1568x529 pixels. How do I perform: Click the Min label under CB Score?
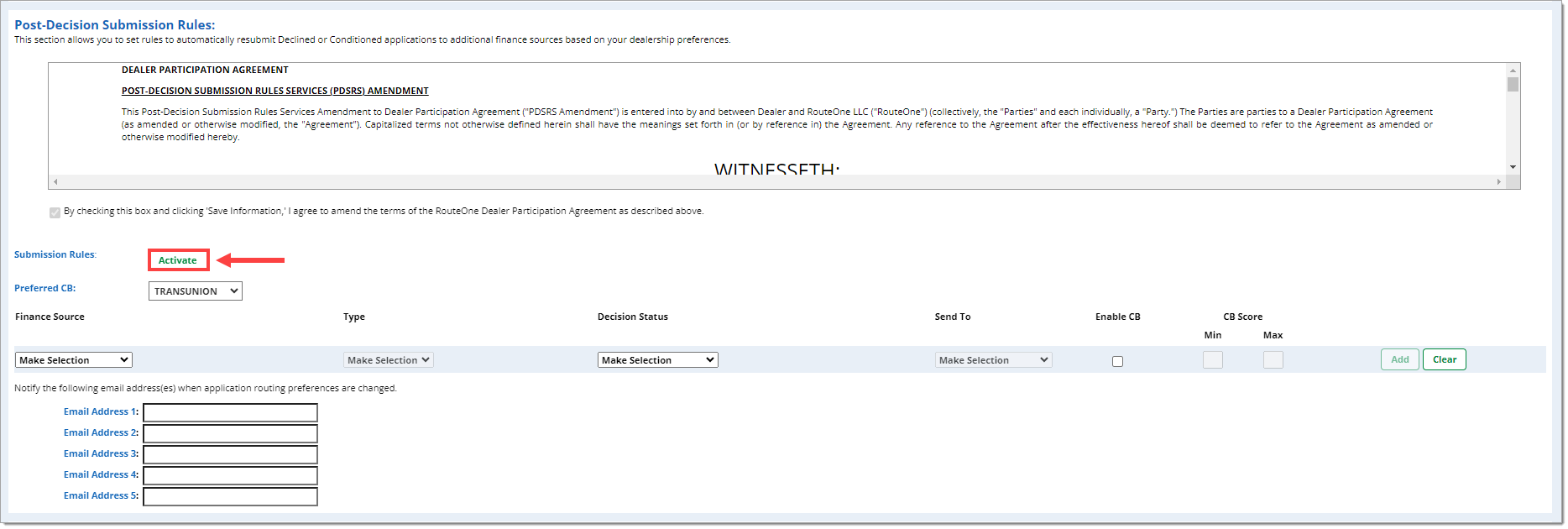click(x=1213, y=335)
